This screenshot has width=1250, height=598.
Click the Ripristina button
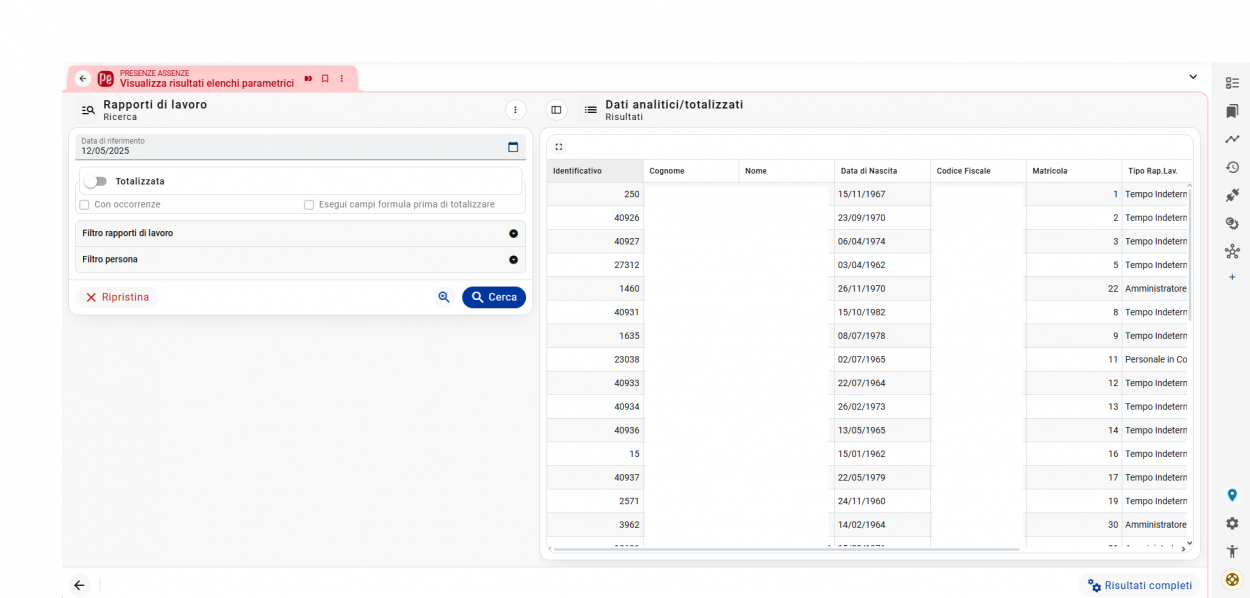tap(117, 297)
